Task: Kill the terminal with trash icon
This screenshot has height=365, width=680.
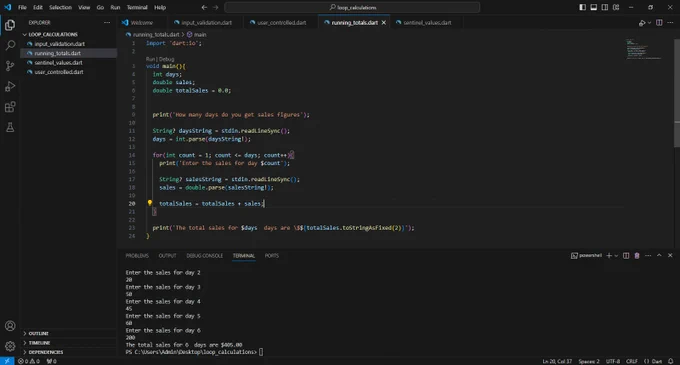Action: click(x=637, y=256)
